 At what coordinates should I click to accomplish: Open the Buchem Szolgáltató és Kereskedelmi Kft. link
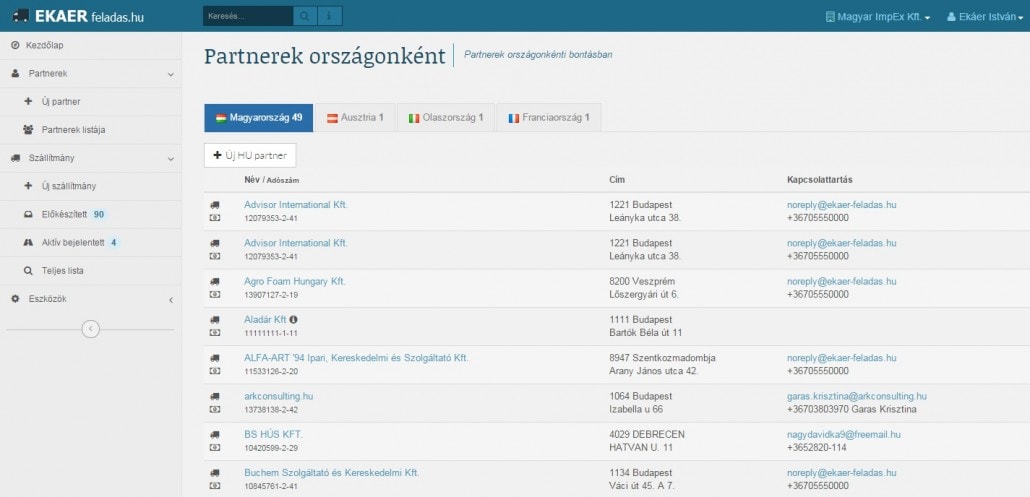(331, 472)
